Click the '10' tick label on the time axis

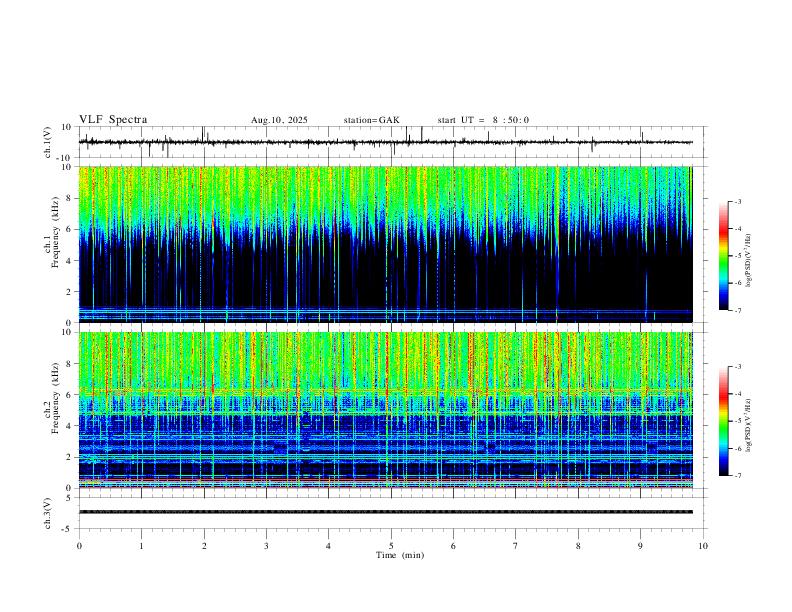(703, 546)
